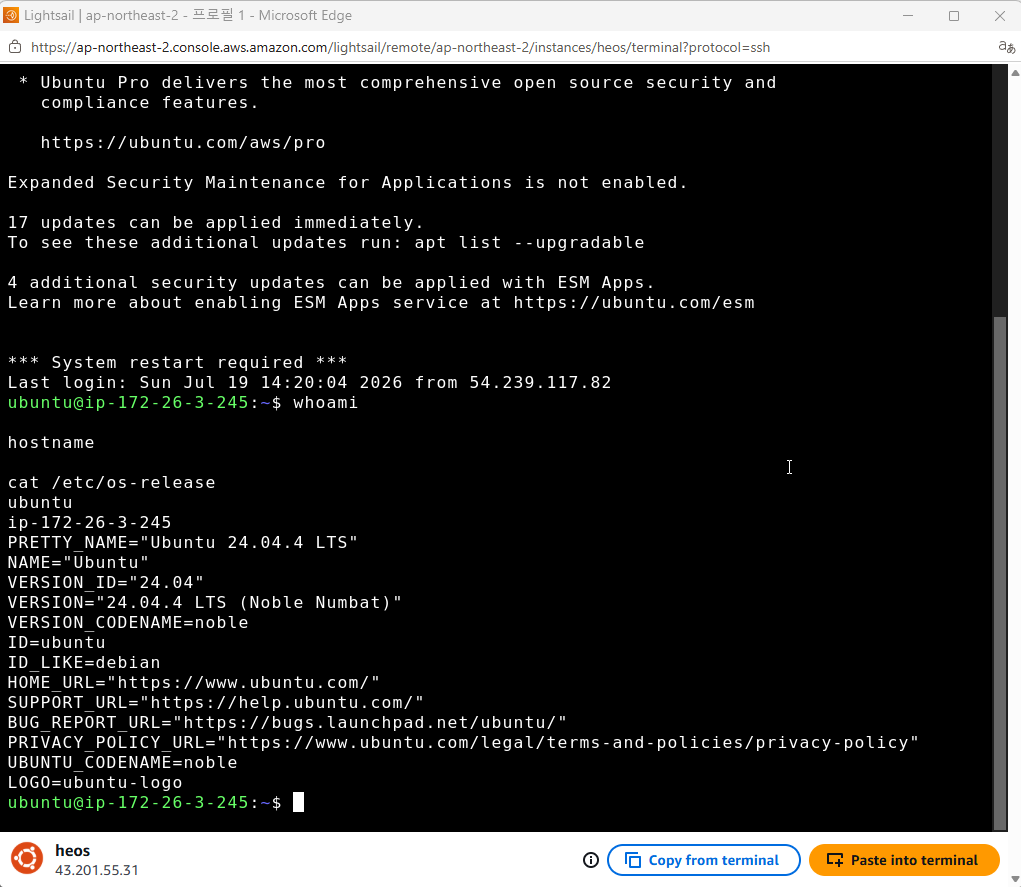Click the address bar URL field

pos(400,48)
